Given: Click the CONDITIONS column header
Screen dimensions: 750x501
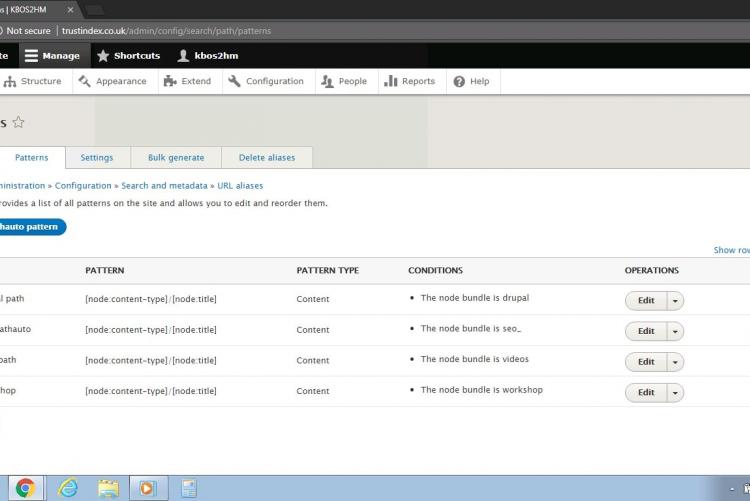Looking at the screenshot, I should 435,270.
